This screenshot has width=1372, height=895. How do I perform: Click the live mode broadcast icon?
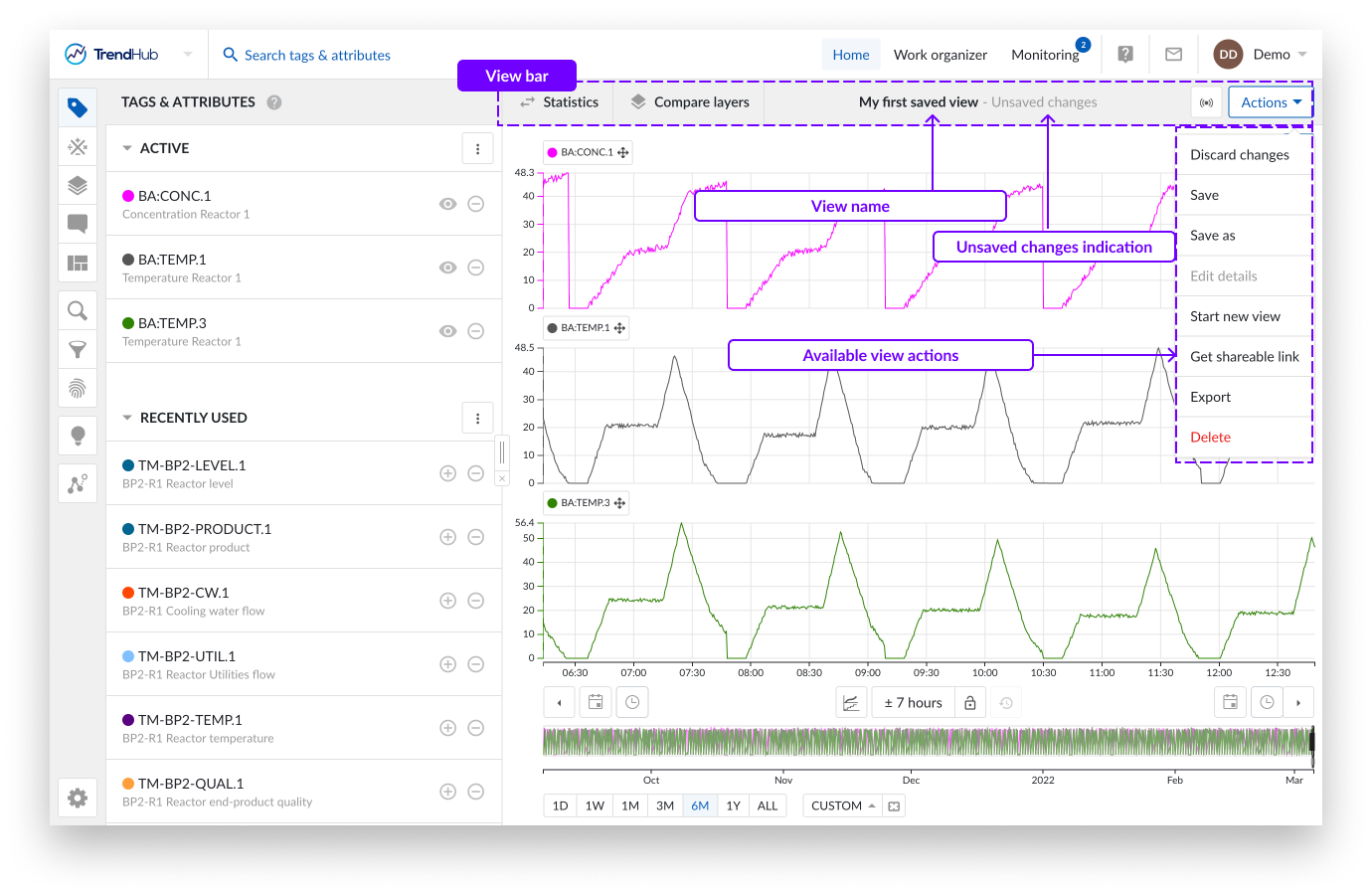(x=1206, y=102)
